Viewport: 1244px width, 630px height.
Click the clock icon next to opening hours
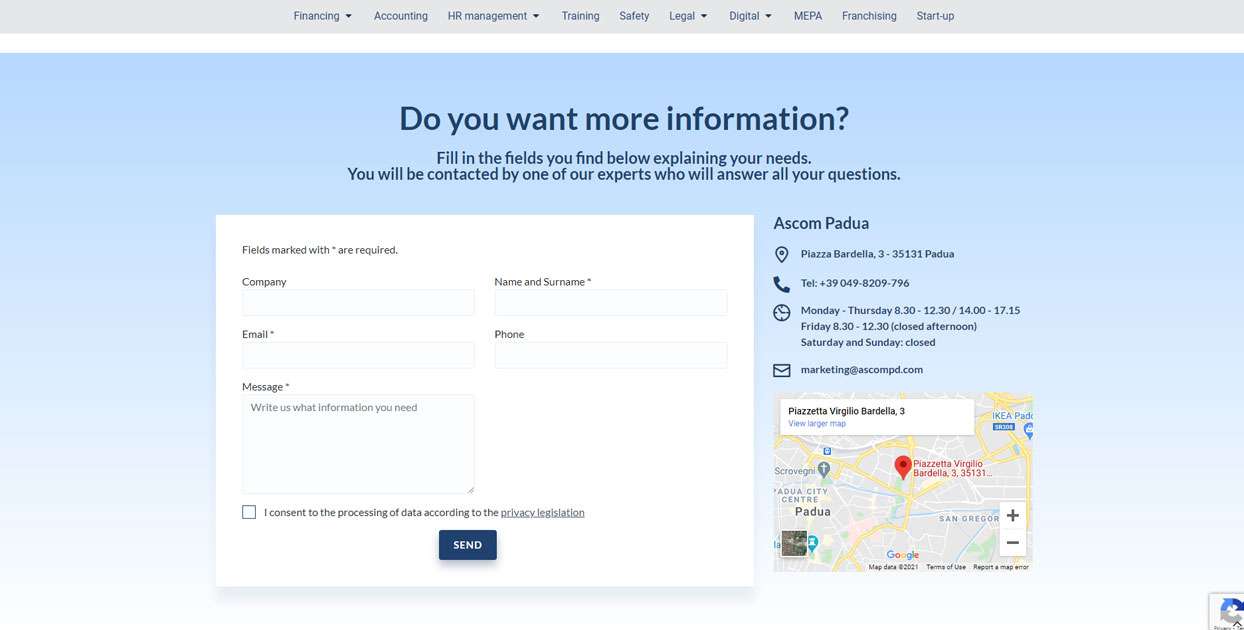pos(782,313)
